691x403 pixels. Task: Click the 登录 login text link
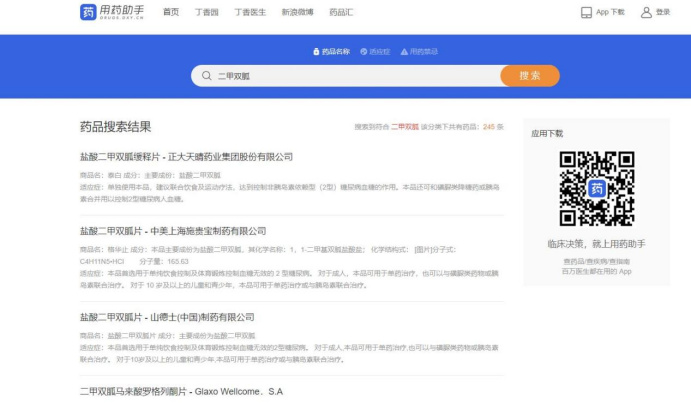click(x=663, y=12)
